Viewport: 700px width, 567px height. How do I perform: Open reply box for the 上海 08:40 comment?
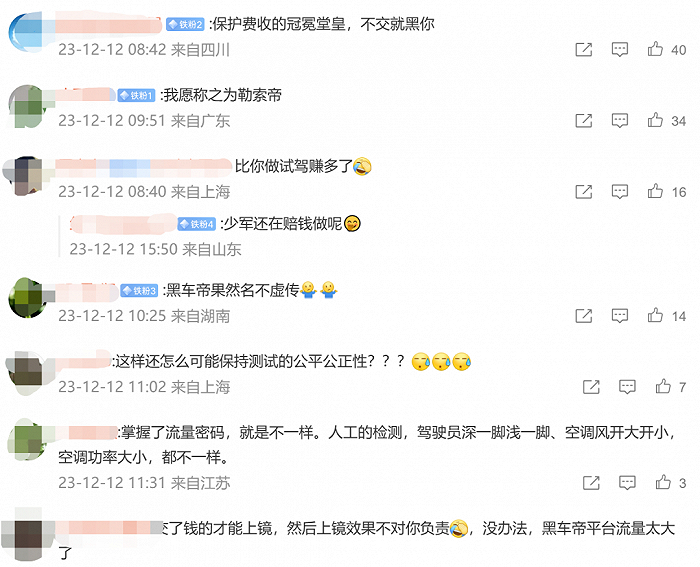click(x=620, y=192)
